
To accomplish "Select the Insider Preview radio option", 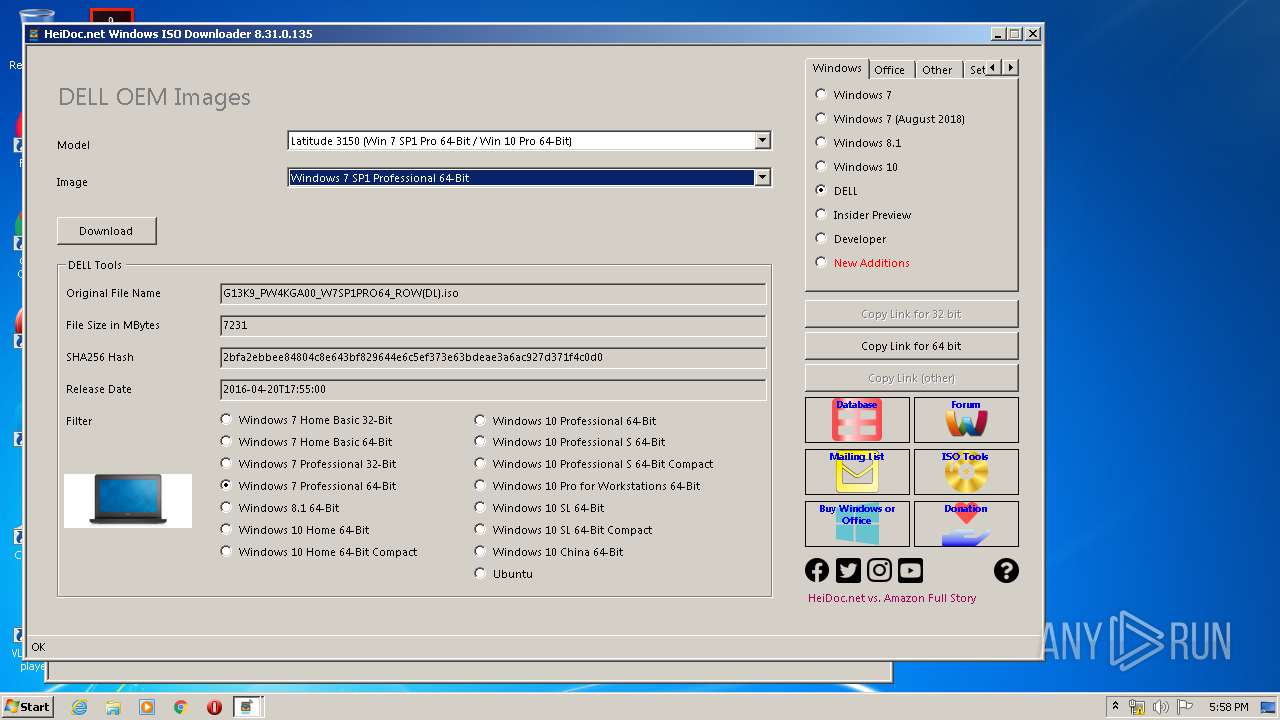I will point(863,215).
